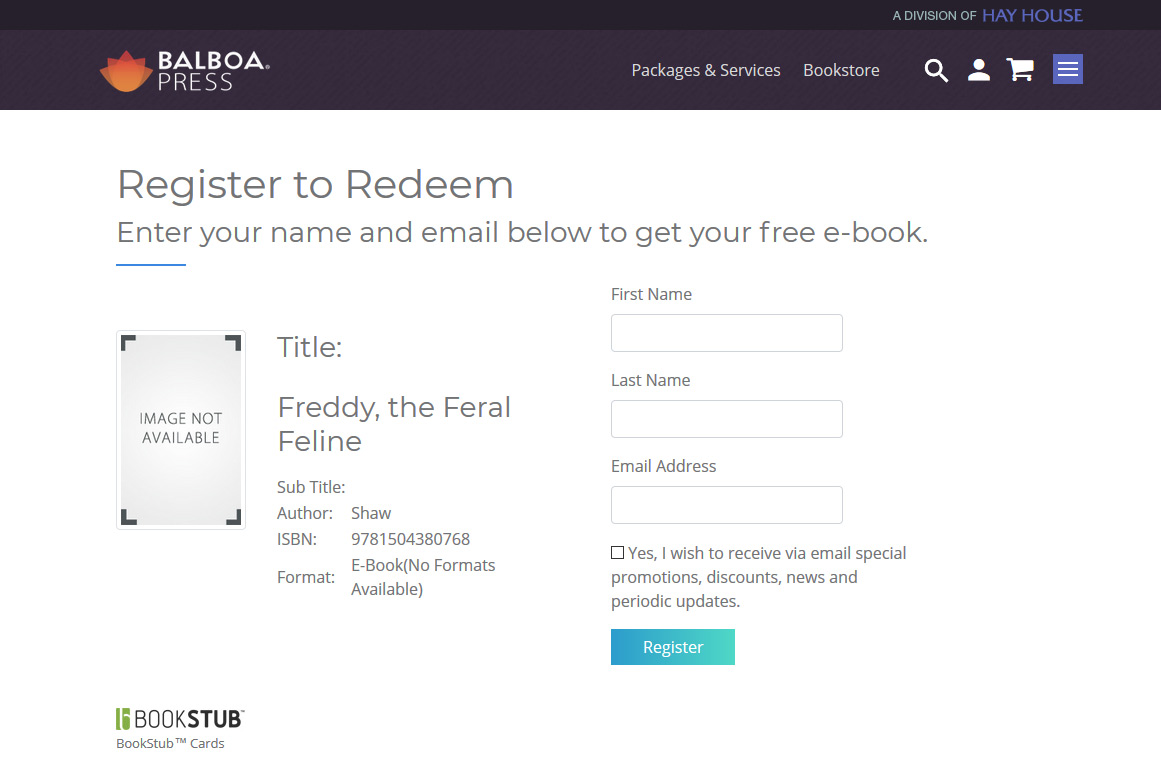Focus the Email Address input
Viewport: 1161px width, 777px height.
(x=726, y=505)
